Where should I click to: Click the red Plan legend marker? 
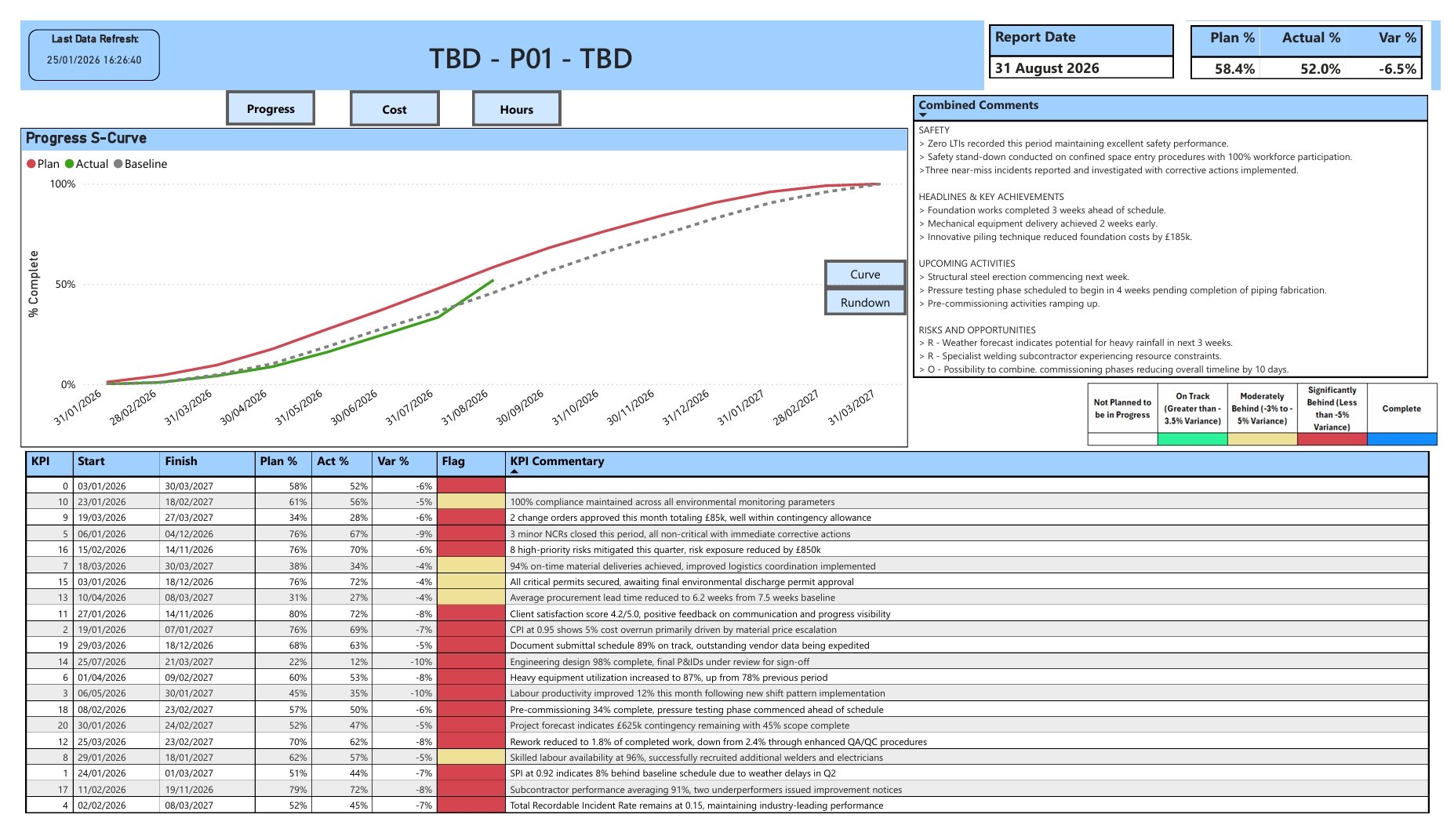tap(29, 164)
